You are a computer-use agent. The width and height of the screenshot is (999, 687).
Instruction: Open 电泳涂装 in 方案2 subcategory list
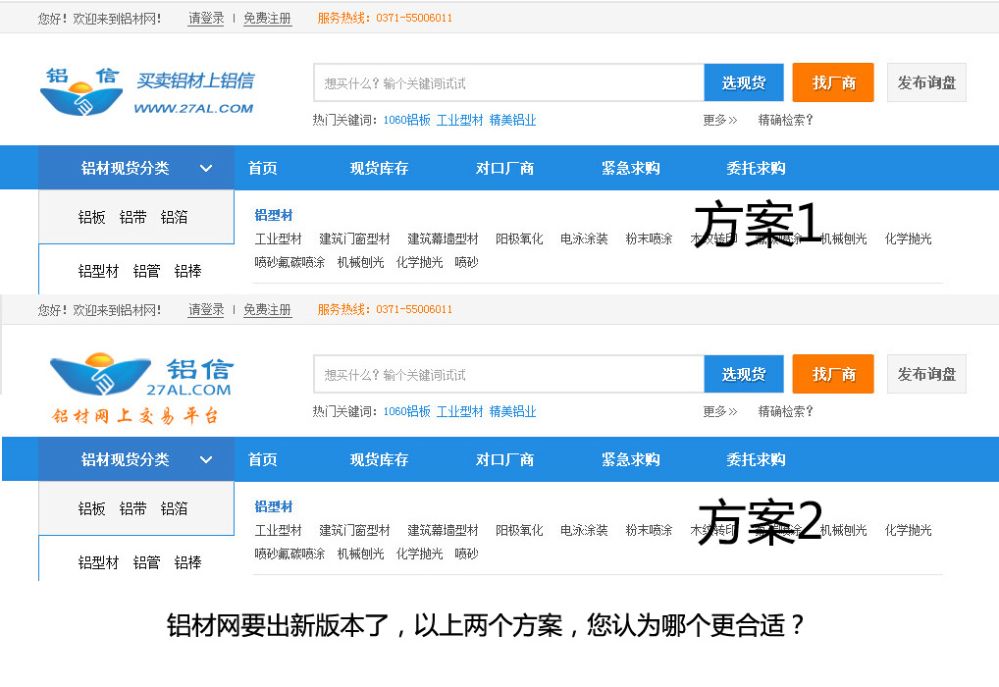click(x=584, y=530)
